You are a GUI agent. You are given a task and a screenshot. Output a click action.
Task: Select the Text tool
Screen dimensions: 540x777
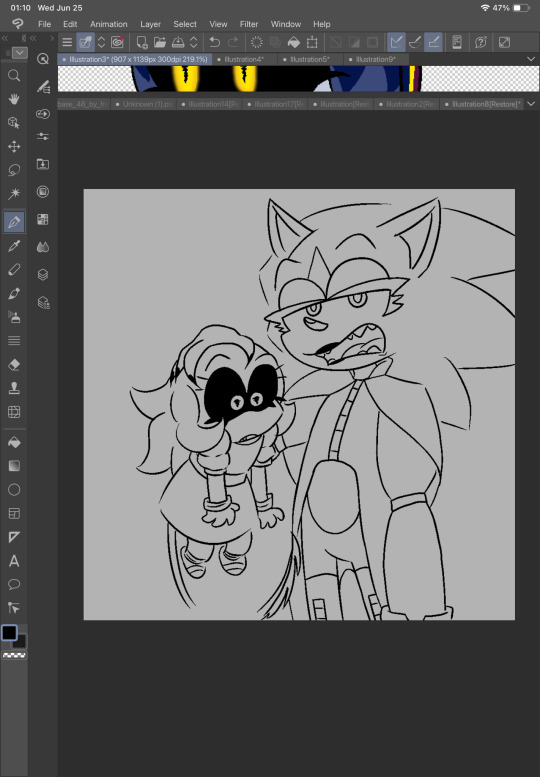coord(14,561)
